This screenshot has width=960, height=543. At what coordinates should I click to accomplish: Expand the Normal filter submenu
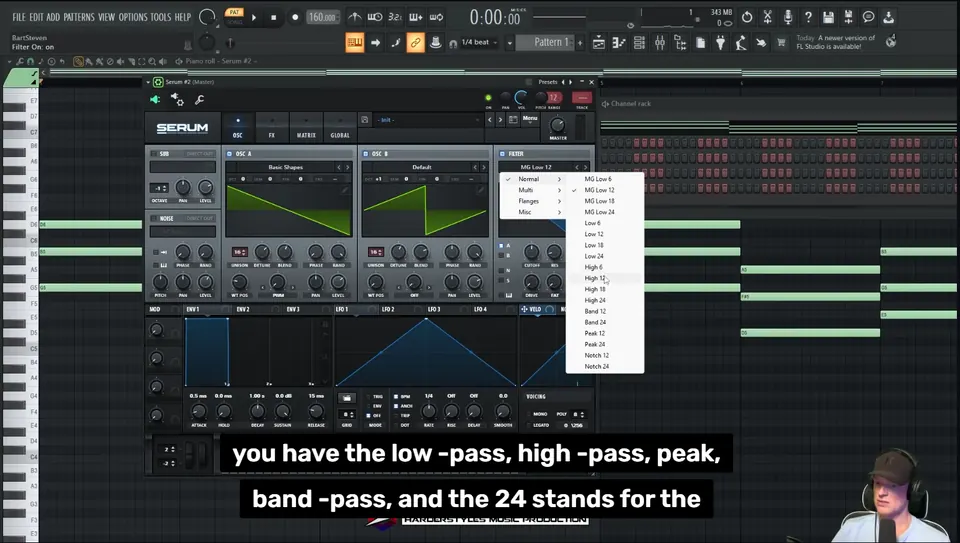(532, 179)
